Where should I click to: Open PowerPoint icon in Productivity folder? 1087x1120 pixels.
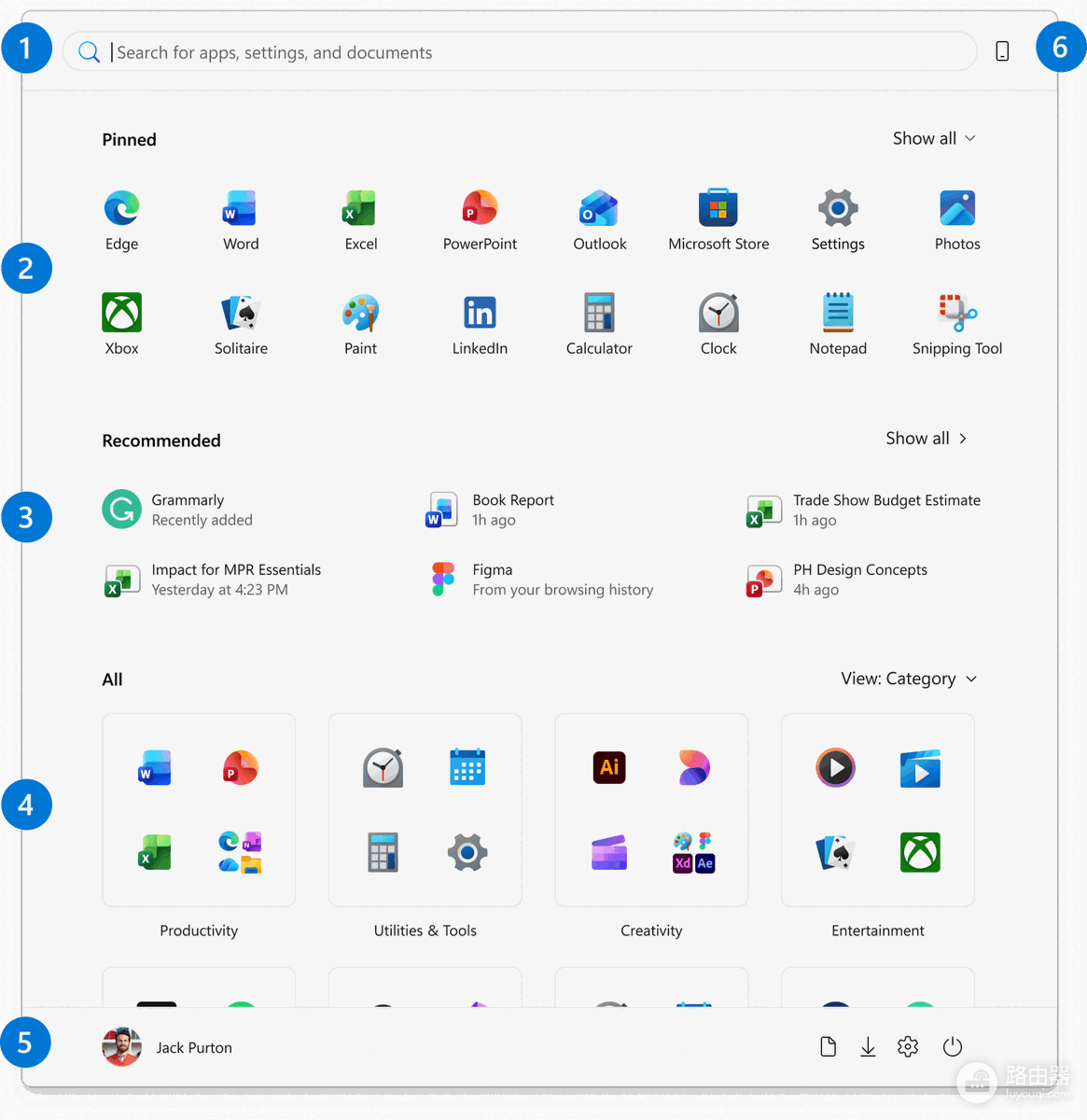240,768
